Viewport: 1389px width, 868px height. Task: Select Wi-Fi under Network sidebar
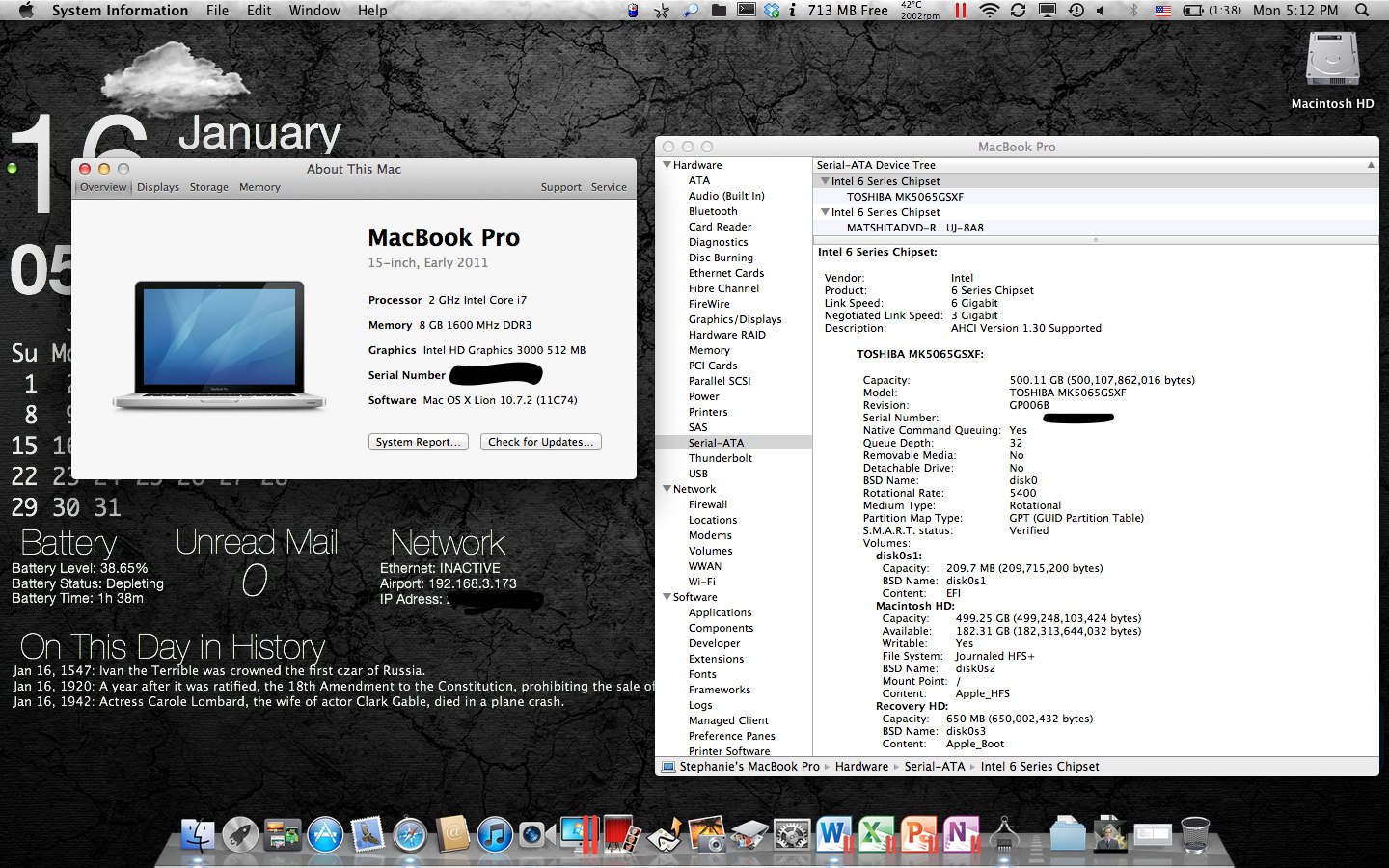702,582
